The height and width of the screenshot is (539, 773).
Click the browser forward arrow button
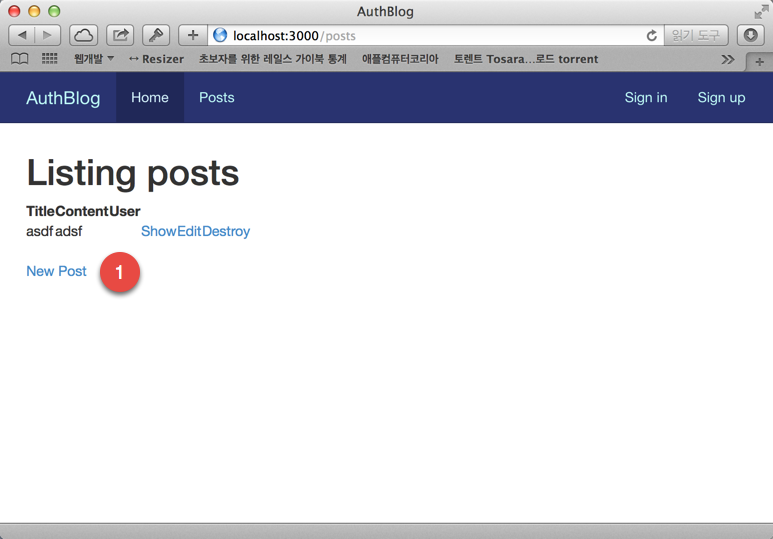(x=47, y=35)
